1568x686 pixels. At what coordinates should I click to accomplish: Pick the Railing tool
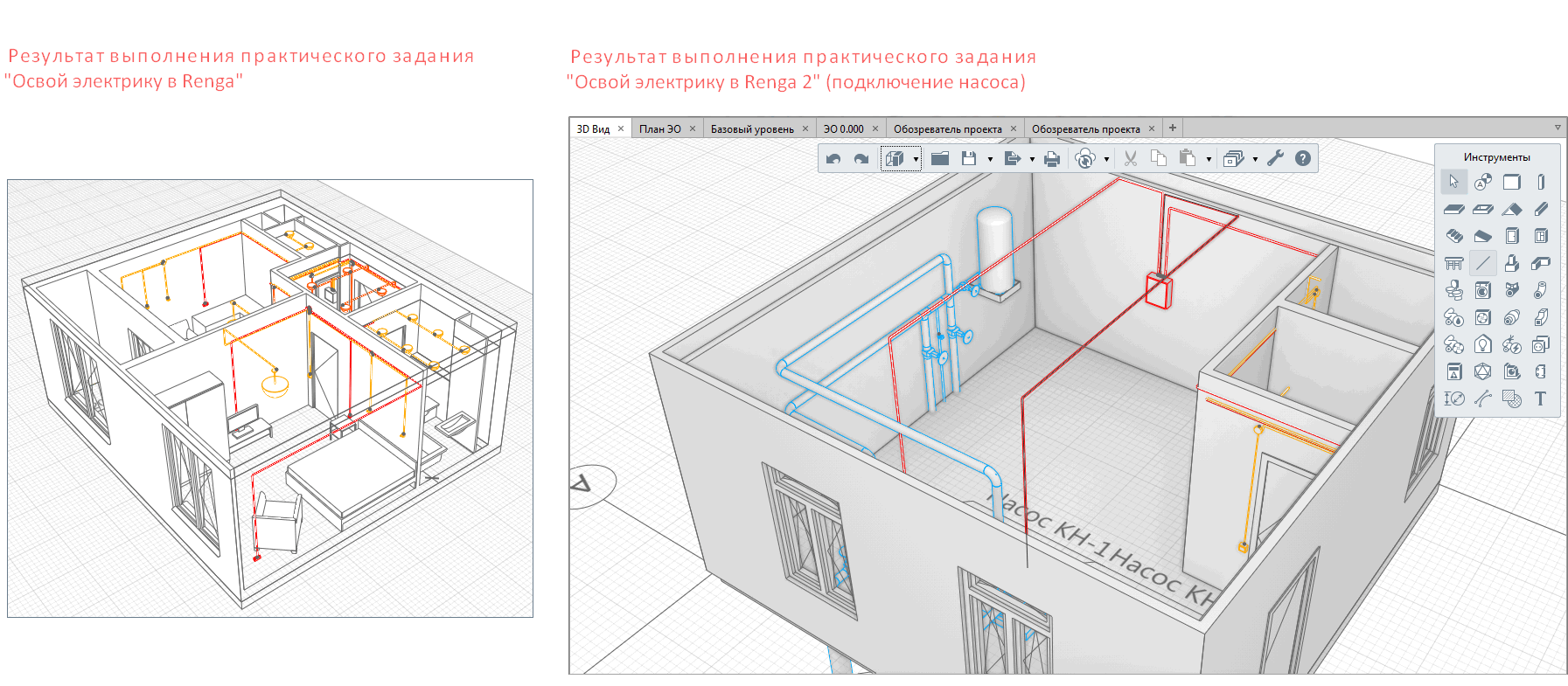click(1453, 263)
